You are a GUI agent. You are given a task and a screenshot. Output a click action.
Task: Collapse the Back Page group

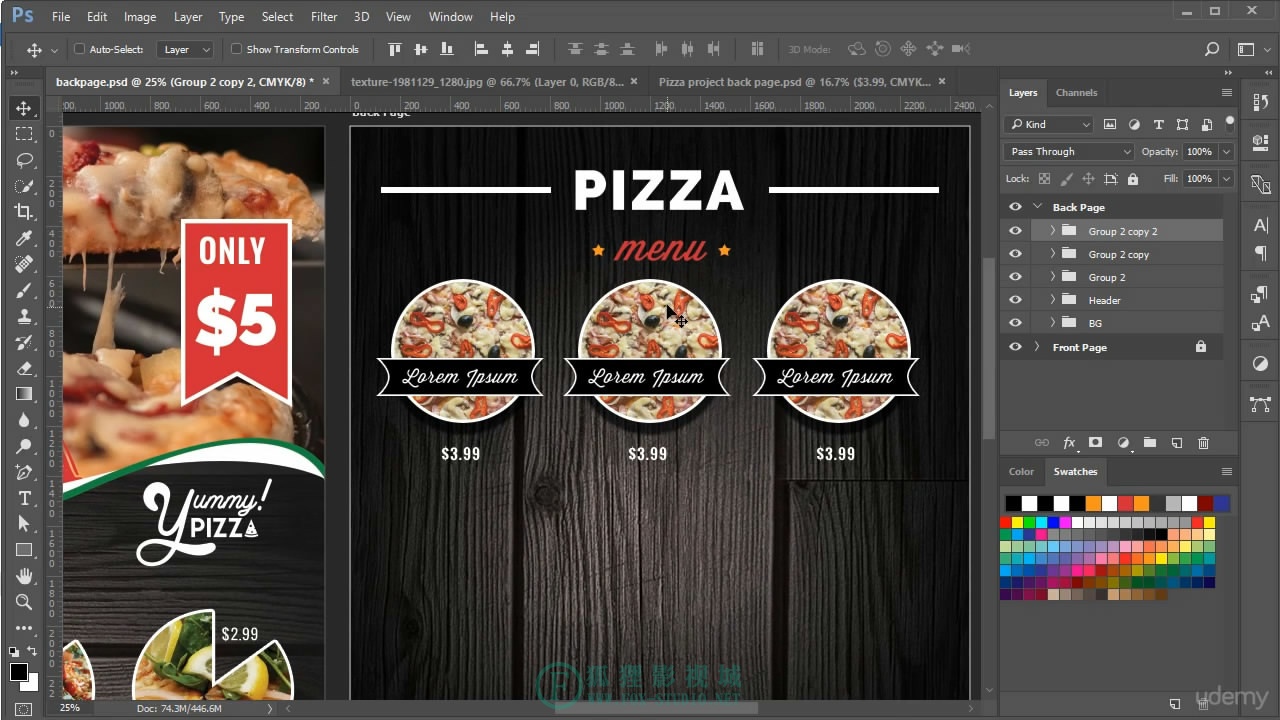[x=1037, y=207]
